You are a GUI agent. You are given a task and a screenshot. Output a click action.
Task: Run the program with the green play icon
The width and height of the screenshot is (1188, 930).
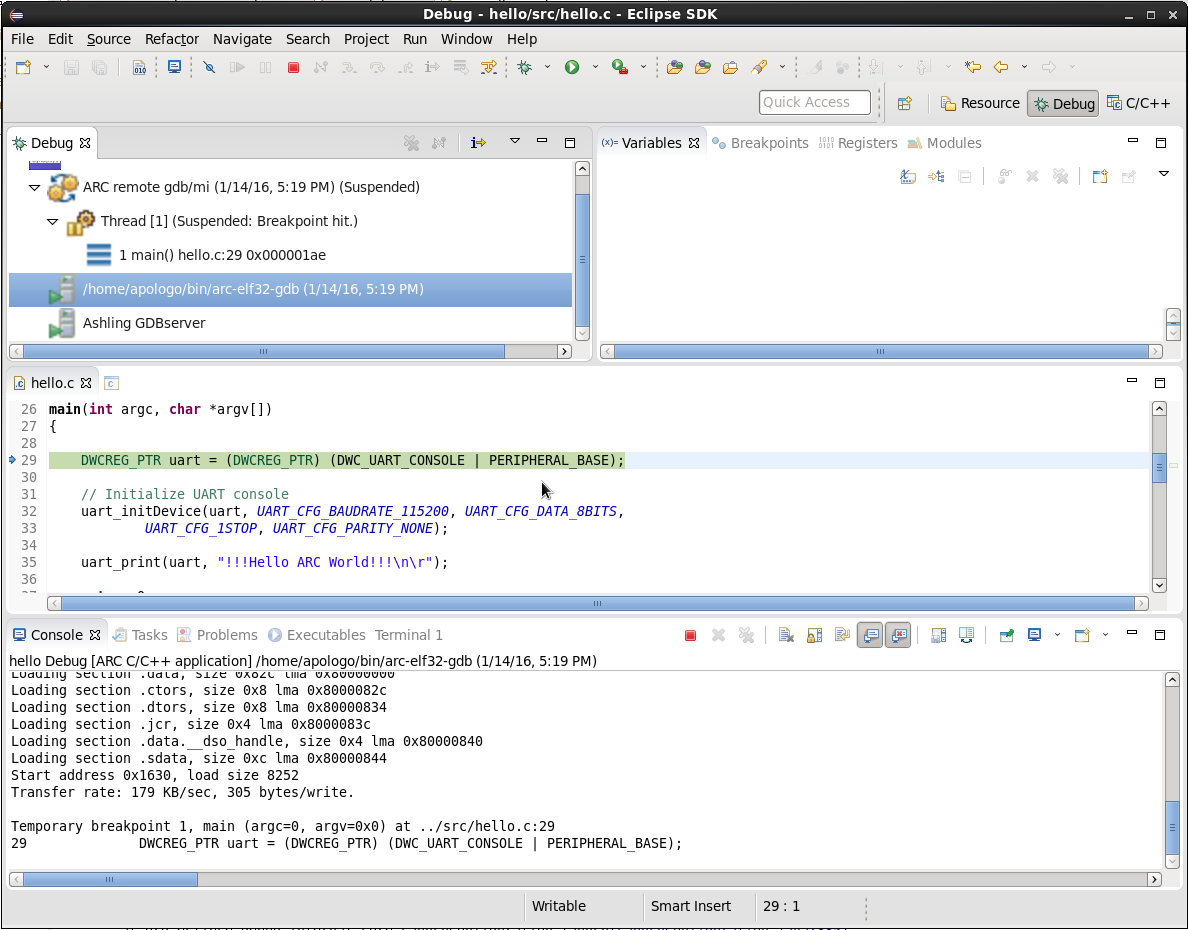pyautogui.click(x=572, y=67)
